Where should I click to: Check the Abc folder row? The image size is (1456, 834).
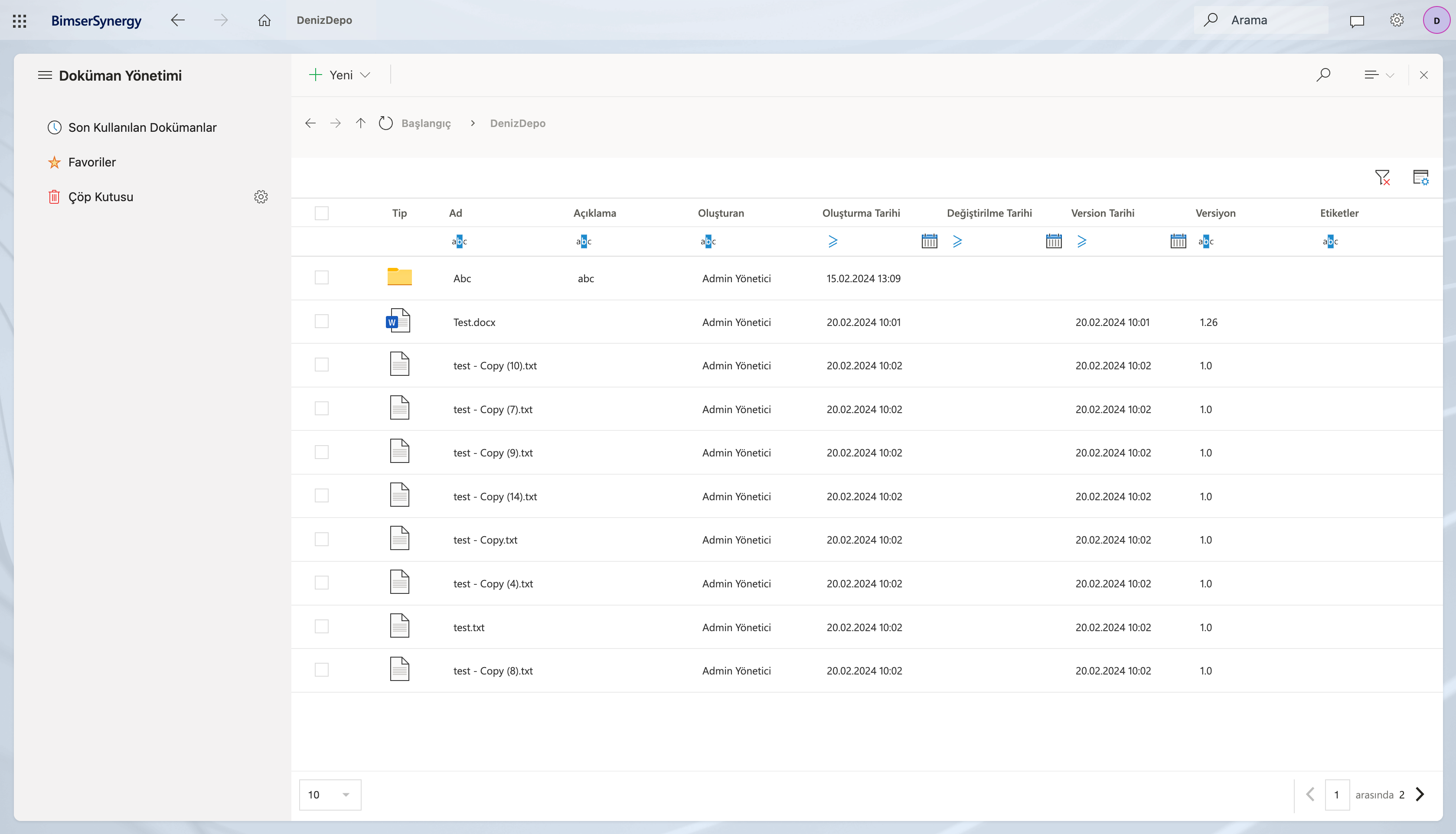(322, 278)
